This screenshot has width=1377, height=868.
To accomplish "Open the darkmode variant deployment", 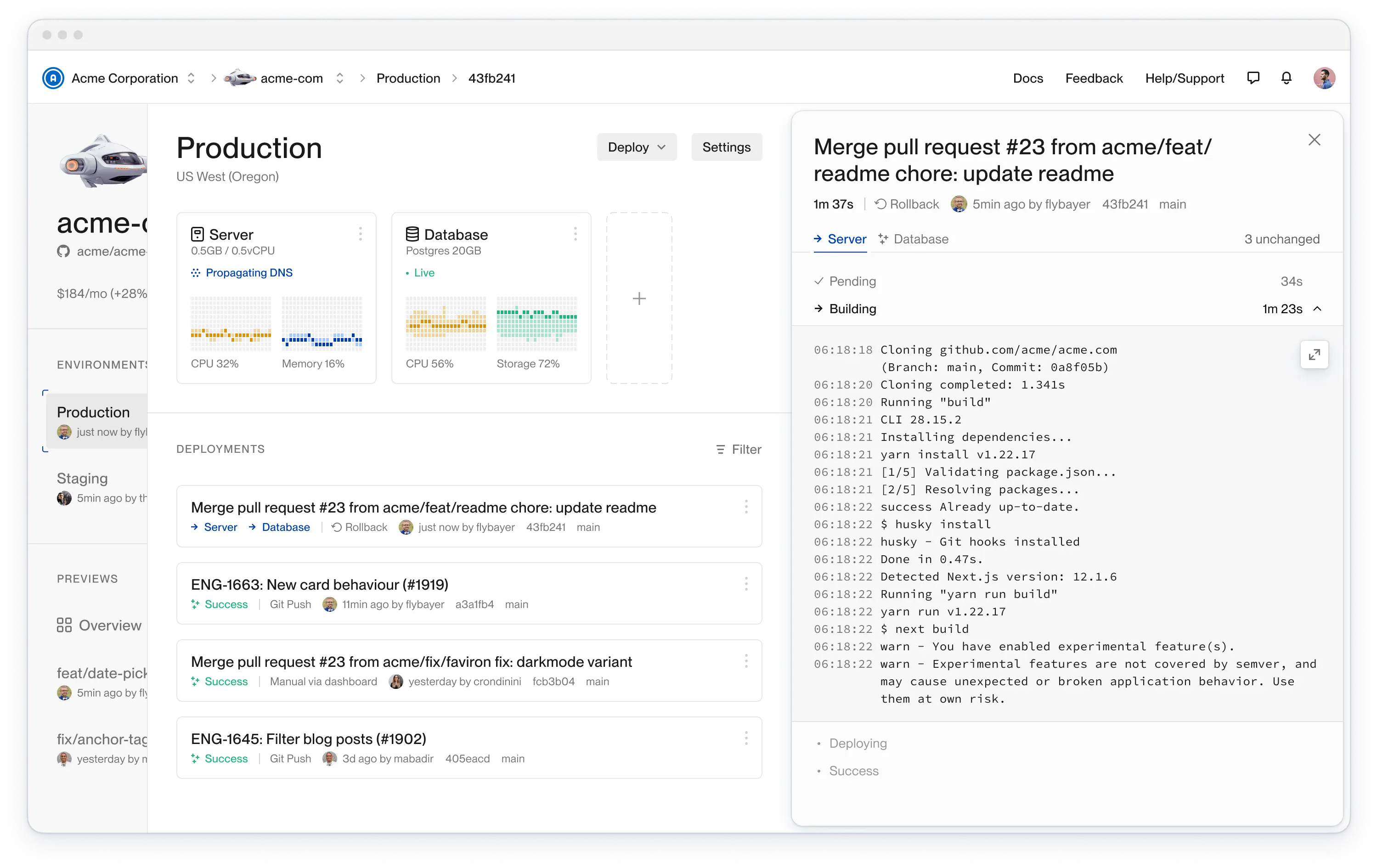I will point(469,670).
